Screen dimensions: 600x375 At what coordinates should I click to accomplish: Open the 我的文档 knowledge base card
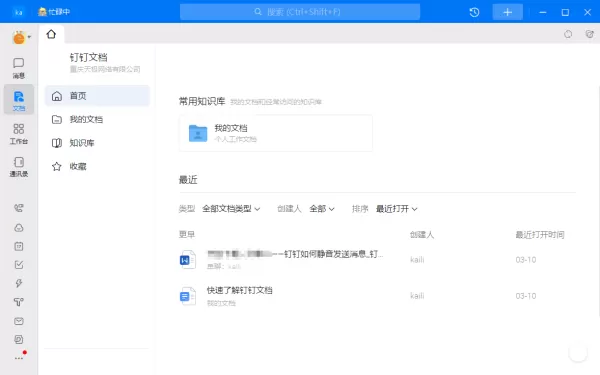coord(276,133)
